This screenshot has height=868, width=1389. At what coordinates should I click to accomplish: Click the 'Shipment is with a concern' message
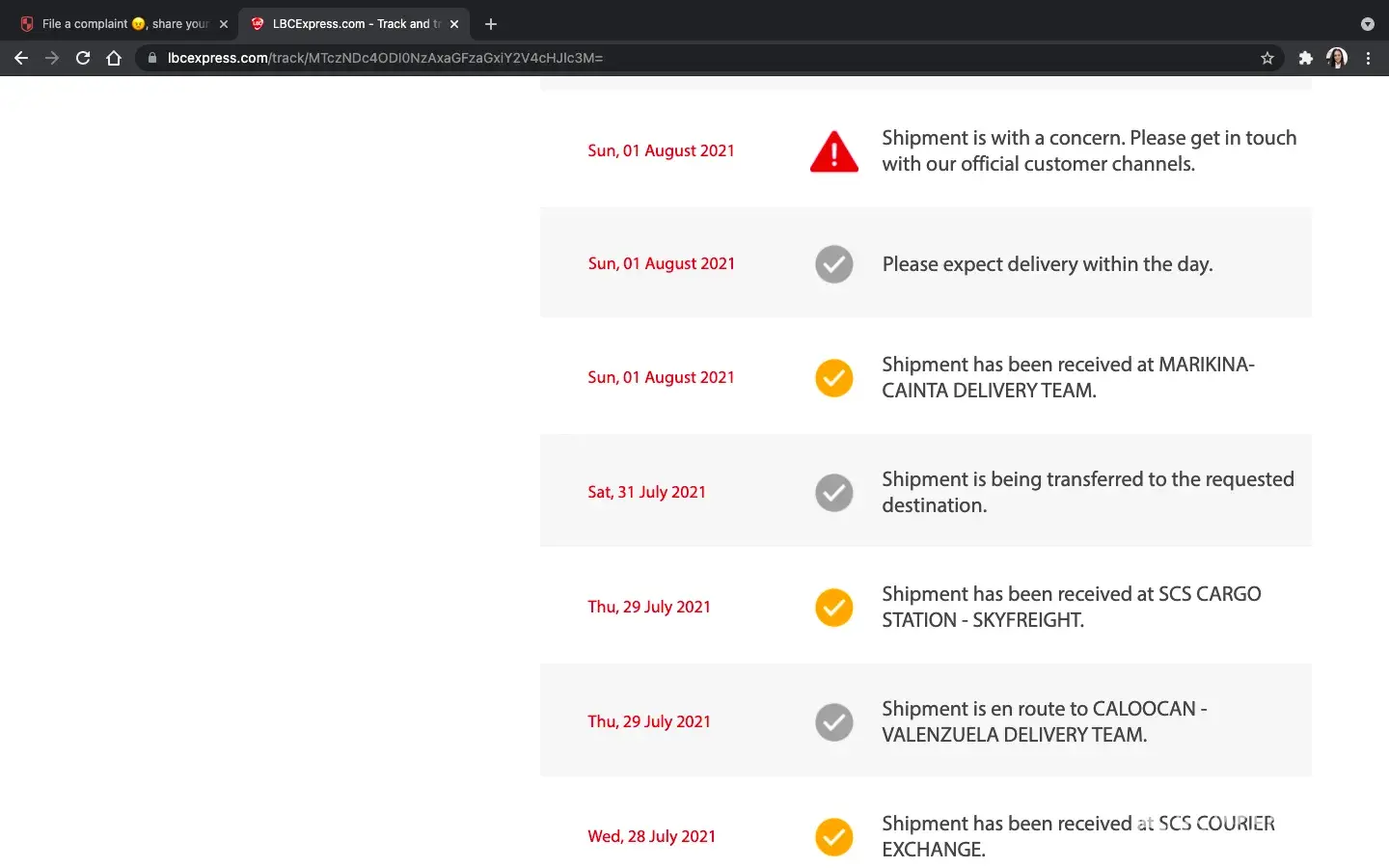point(1088,151)
